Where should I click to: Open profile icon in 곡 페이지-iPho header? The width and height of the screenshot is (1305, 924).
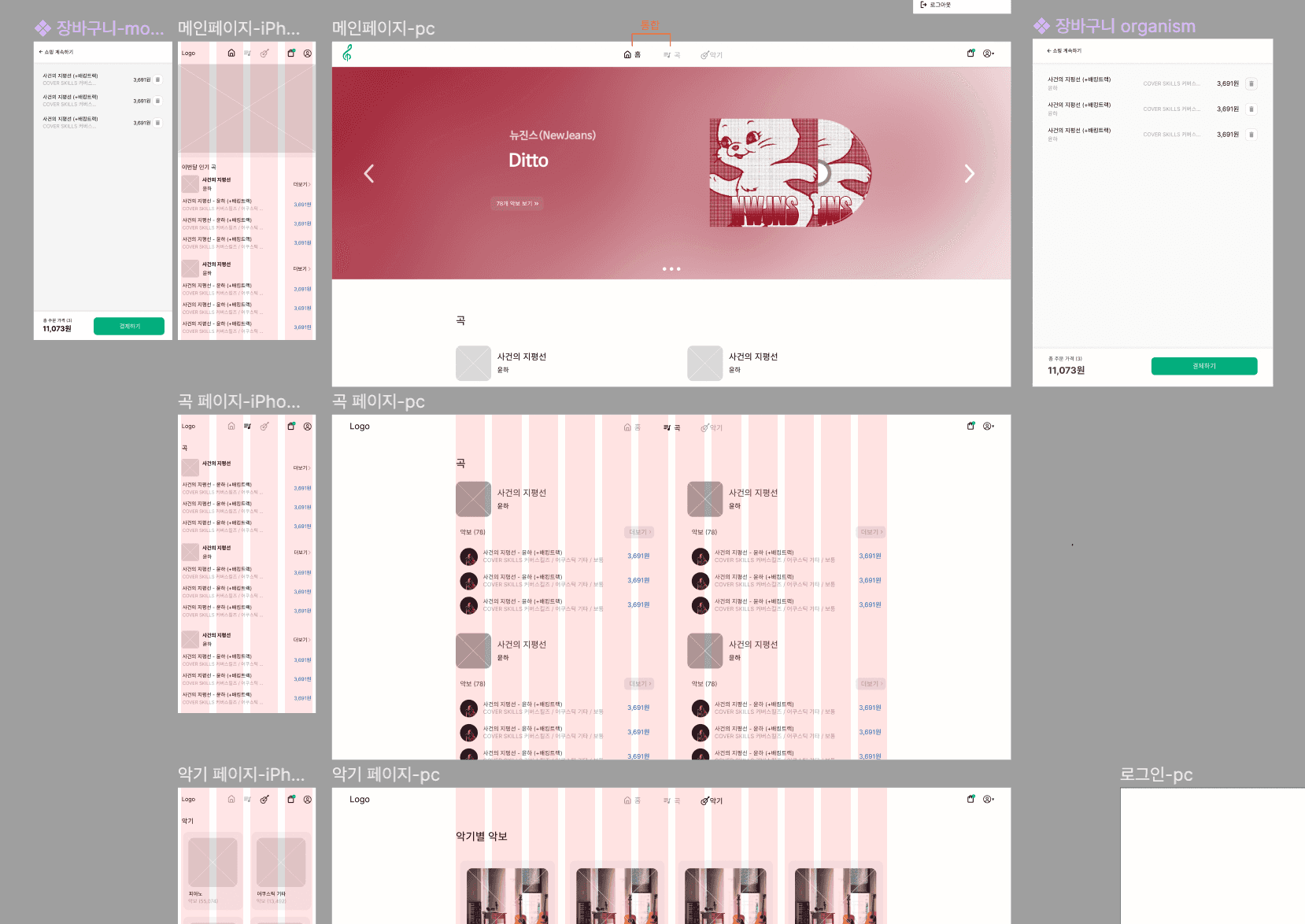tap(308, 427)
